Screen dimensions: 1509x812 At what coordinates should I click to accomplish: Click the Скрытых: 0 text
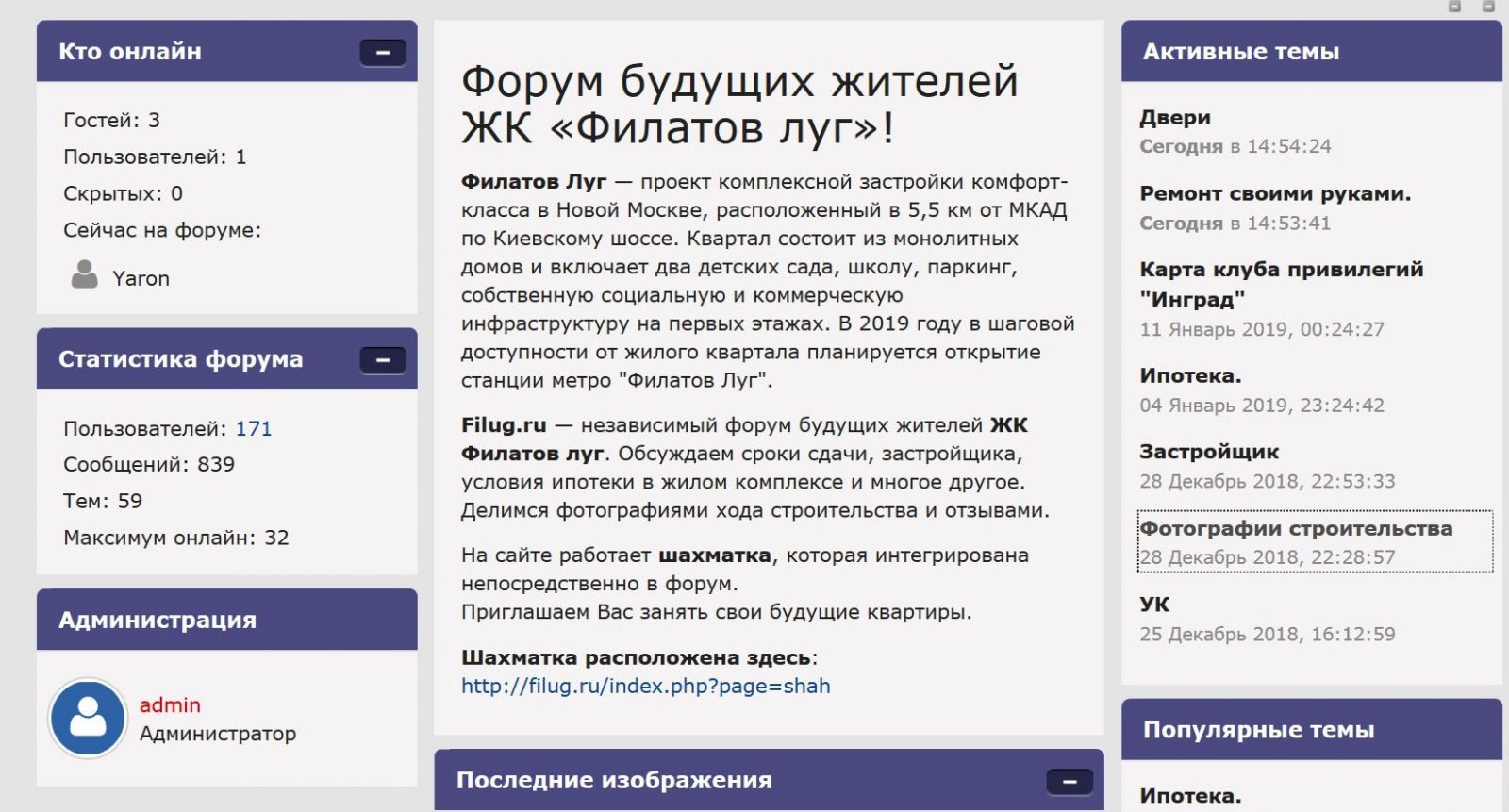(x=123, y=193)
